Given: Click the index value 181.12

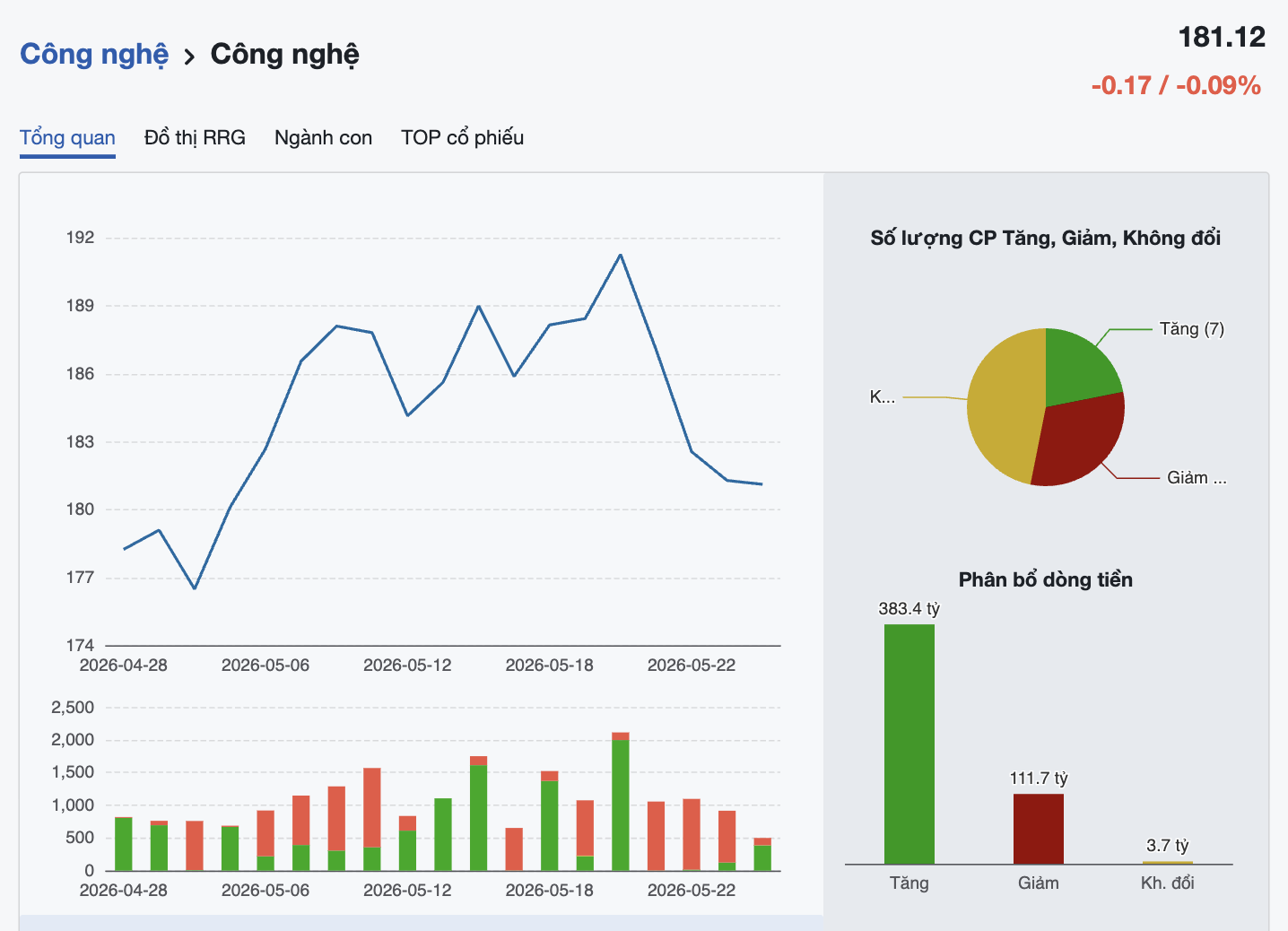Looking at the screenshot, I should (1222, 37).
